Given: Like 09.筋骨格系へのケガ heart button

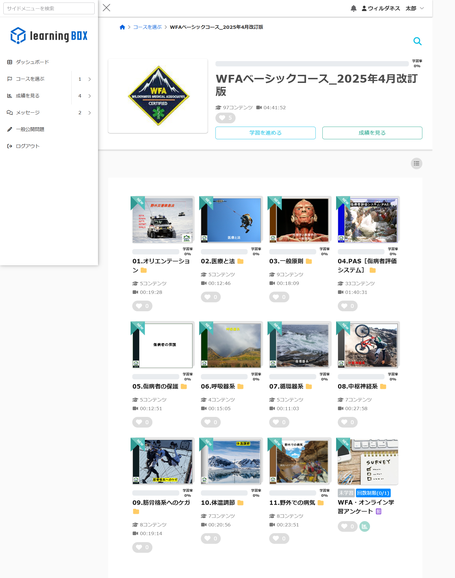Looking at the screenshot, I should click(x=142, y=547).
